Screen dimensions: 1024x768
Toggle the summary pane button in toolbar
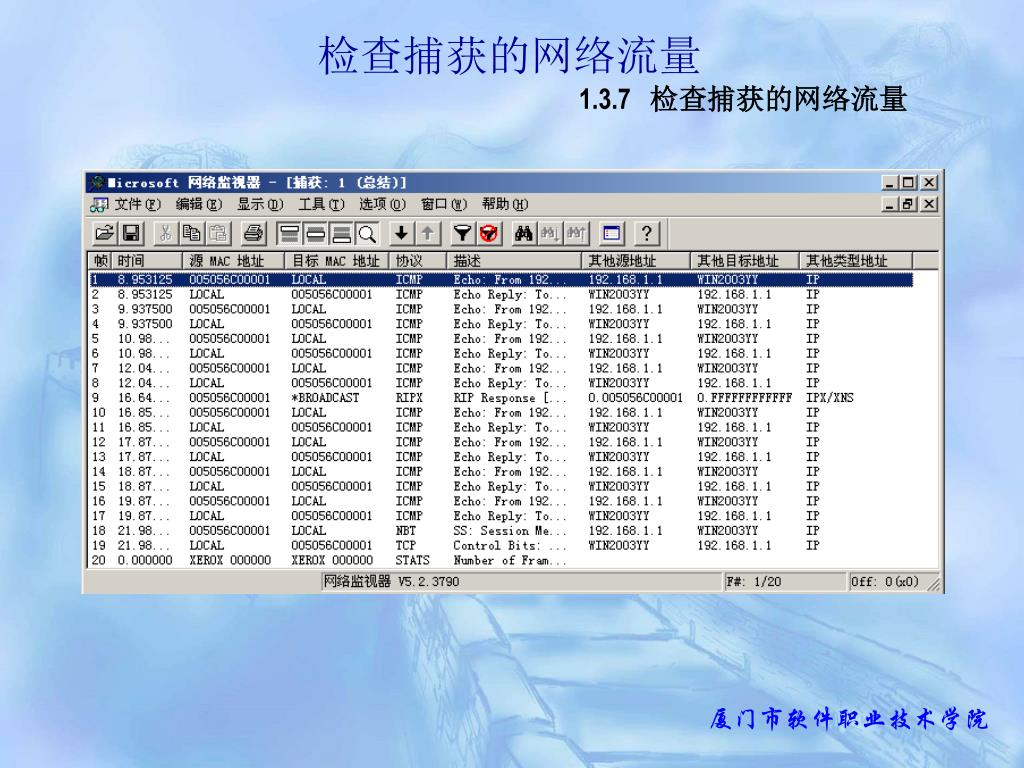pos(289,233)
